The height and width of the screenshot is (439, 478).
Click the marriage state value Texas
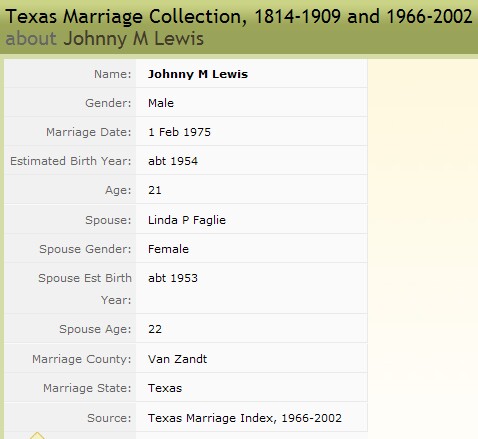(x=165, y=388)
